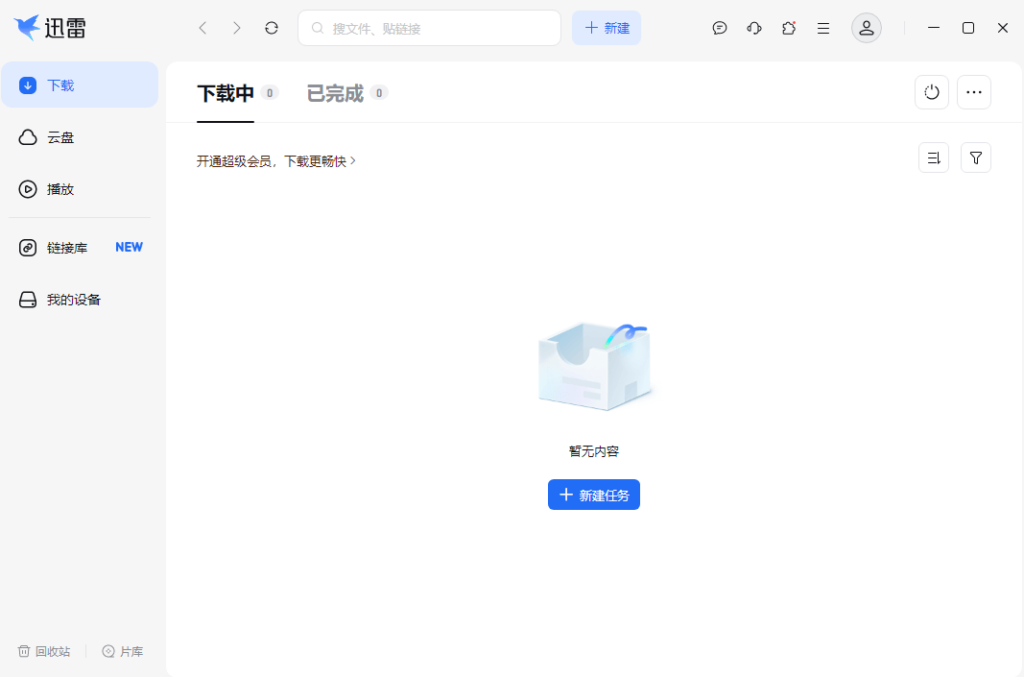Click the 0 count badge beside 下载中
The width and height of the screenshot is (1024, 677).
270,93
